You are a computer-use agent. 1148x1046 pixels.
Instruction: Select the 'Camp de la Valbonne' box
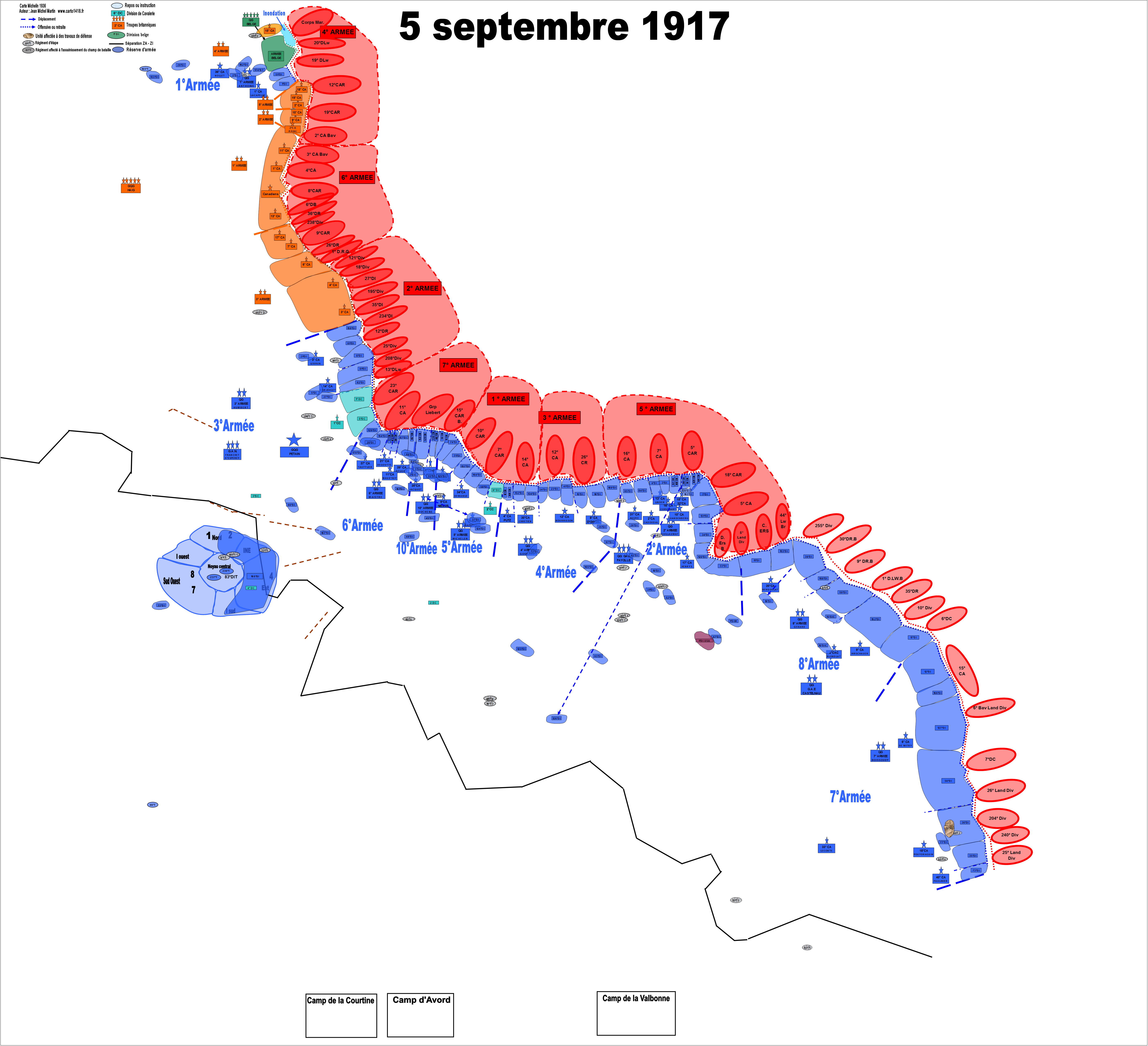coord(636,1014)
